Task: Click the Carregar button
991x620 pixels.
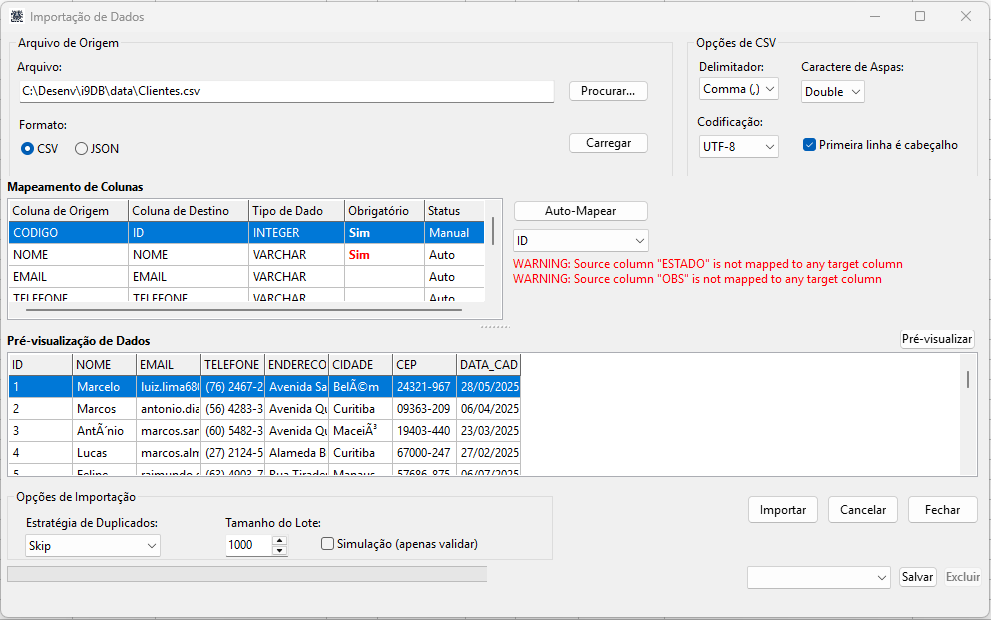Action: (x=608, y=143)
